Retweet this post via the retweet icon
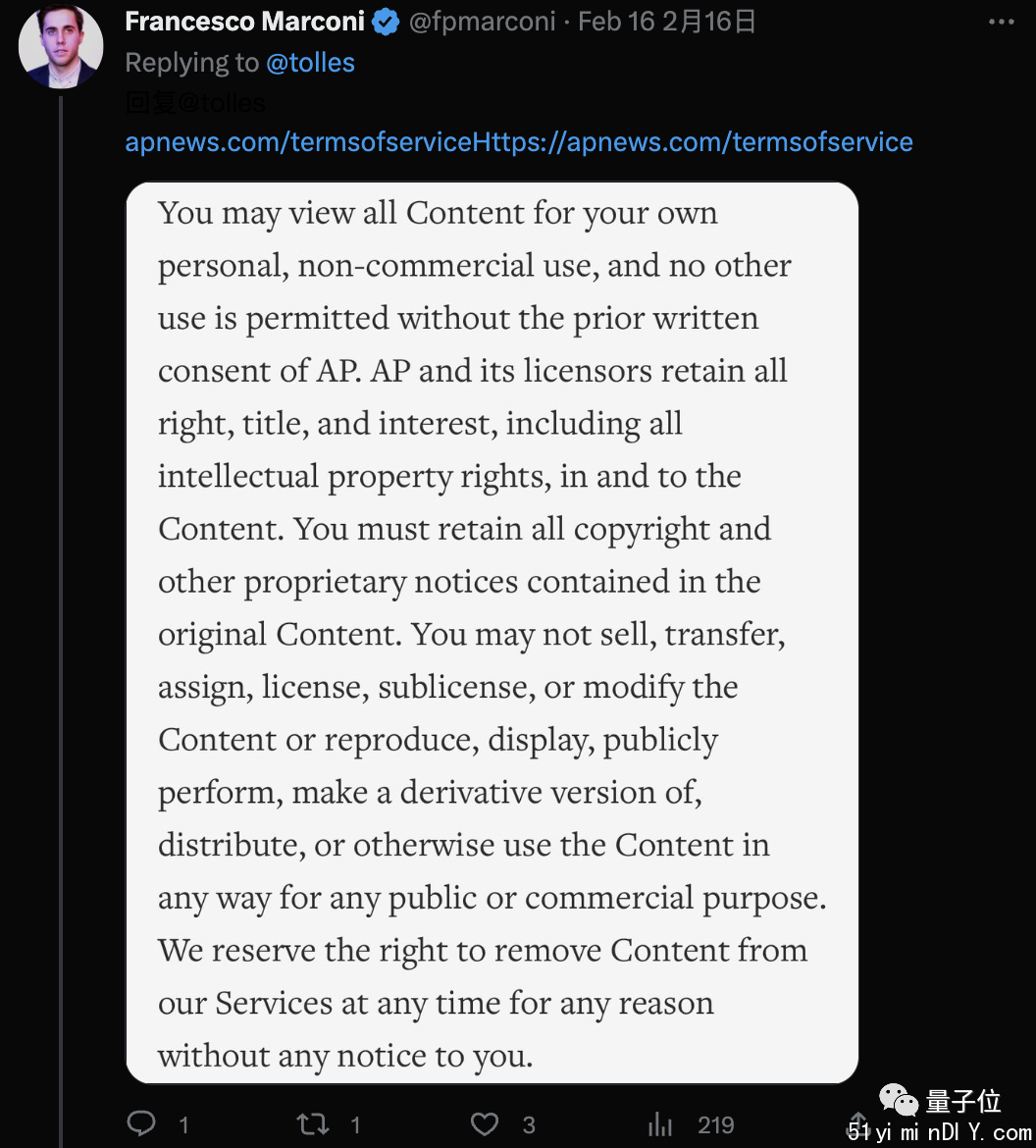 (313, 1123)
